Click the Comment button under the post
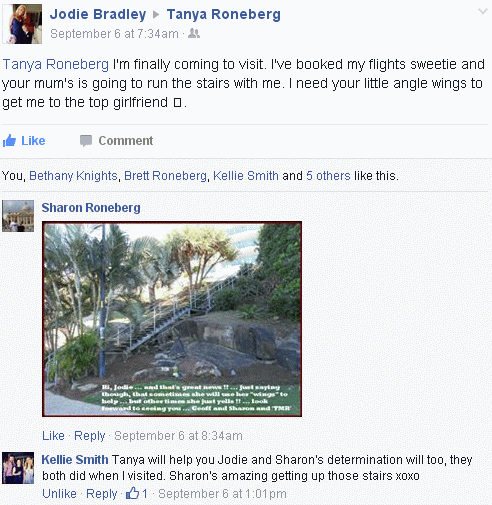This screenshot has width=492, height=505. click(x=117, y=141)
